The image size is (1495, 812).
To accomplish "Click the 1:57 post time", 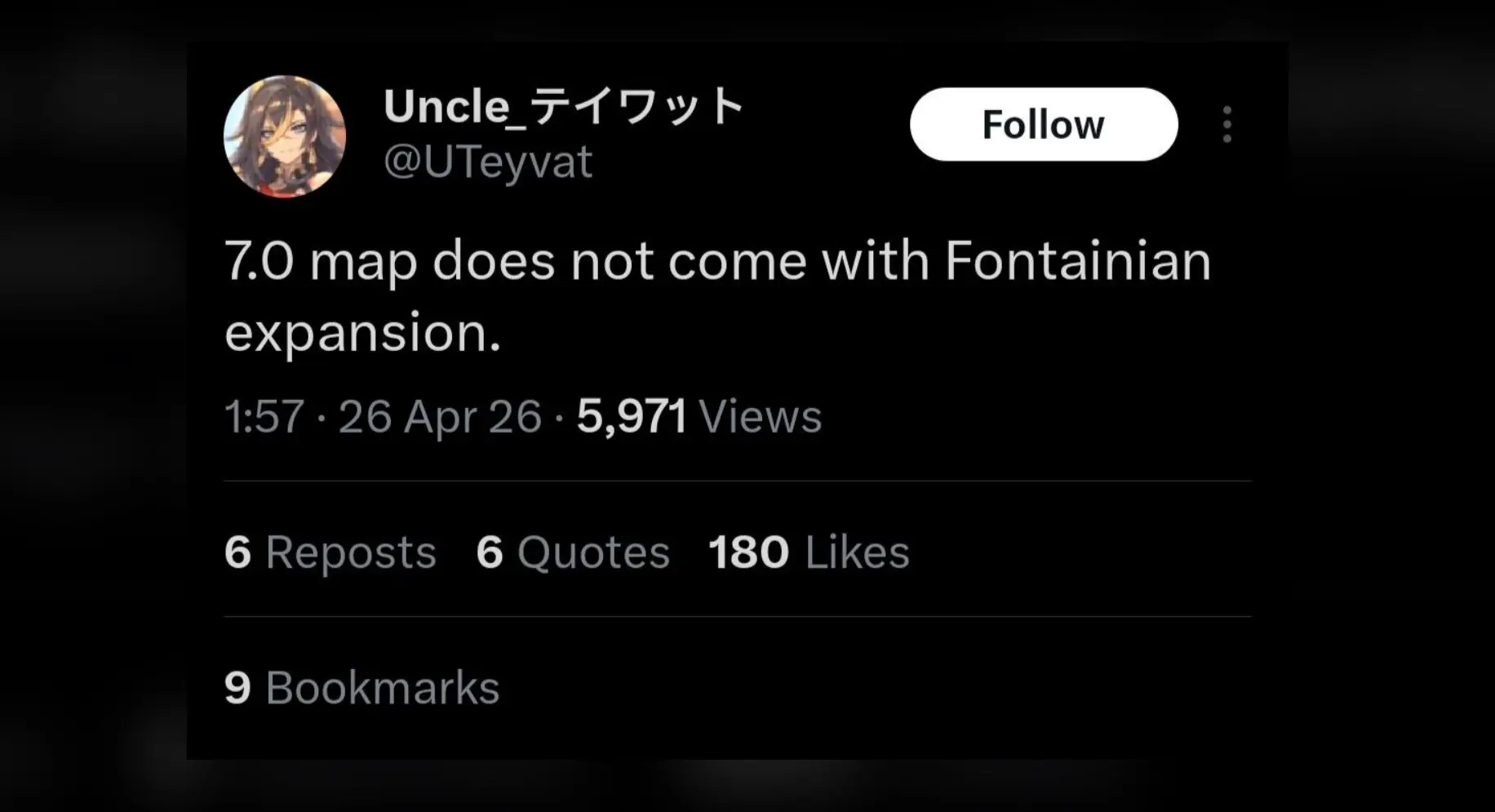I will click(x=264, y=417).
